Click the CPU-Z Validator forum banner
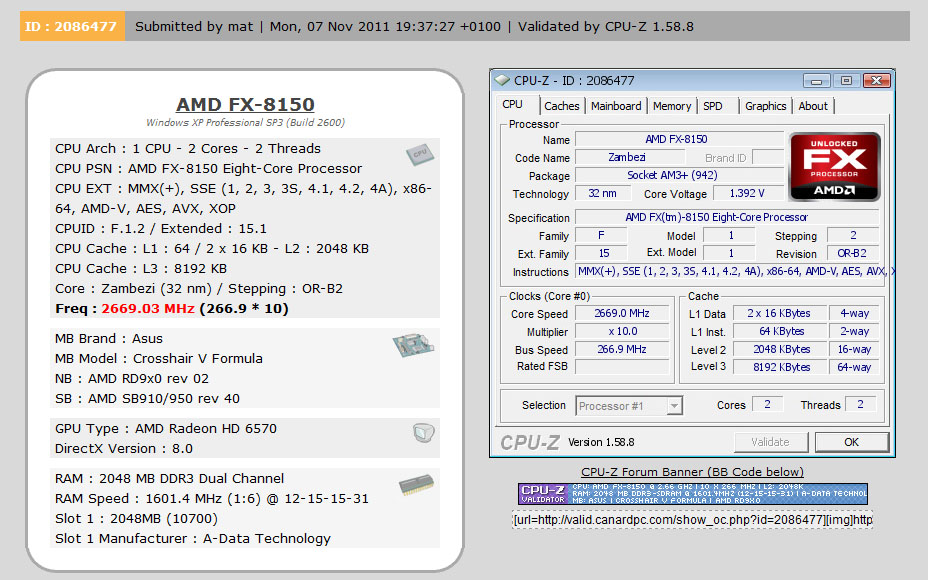928x580 pixels. (692, 494)
